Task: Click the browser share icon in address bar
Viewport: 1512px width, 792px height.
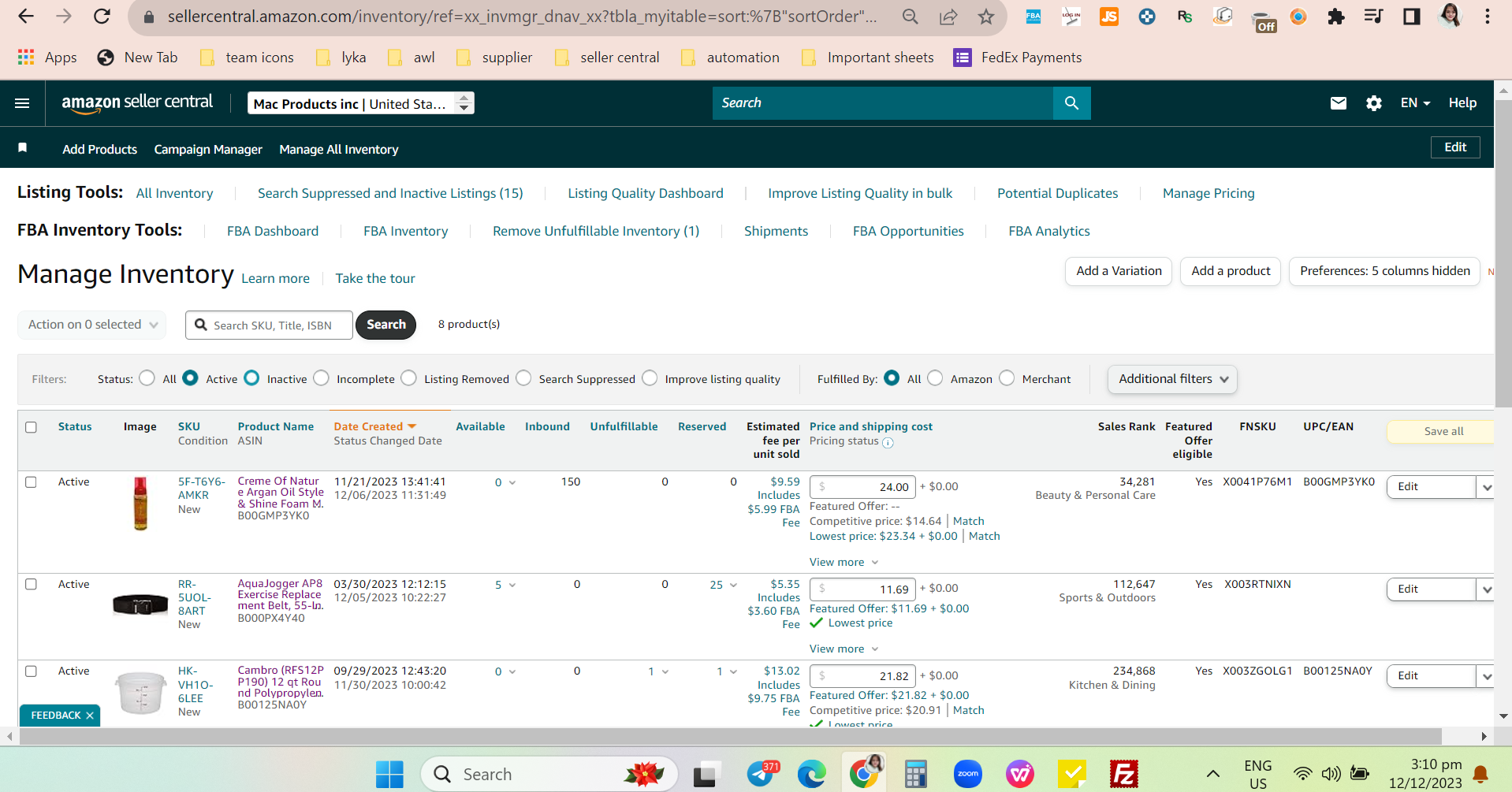Action: 948,17
